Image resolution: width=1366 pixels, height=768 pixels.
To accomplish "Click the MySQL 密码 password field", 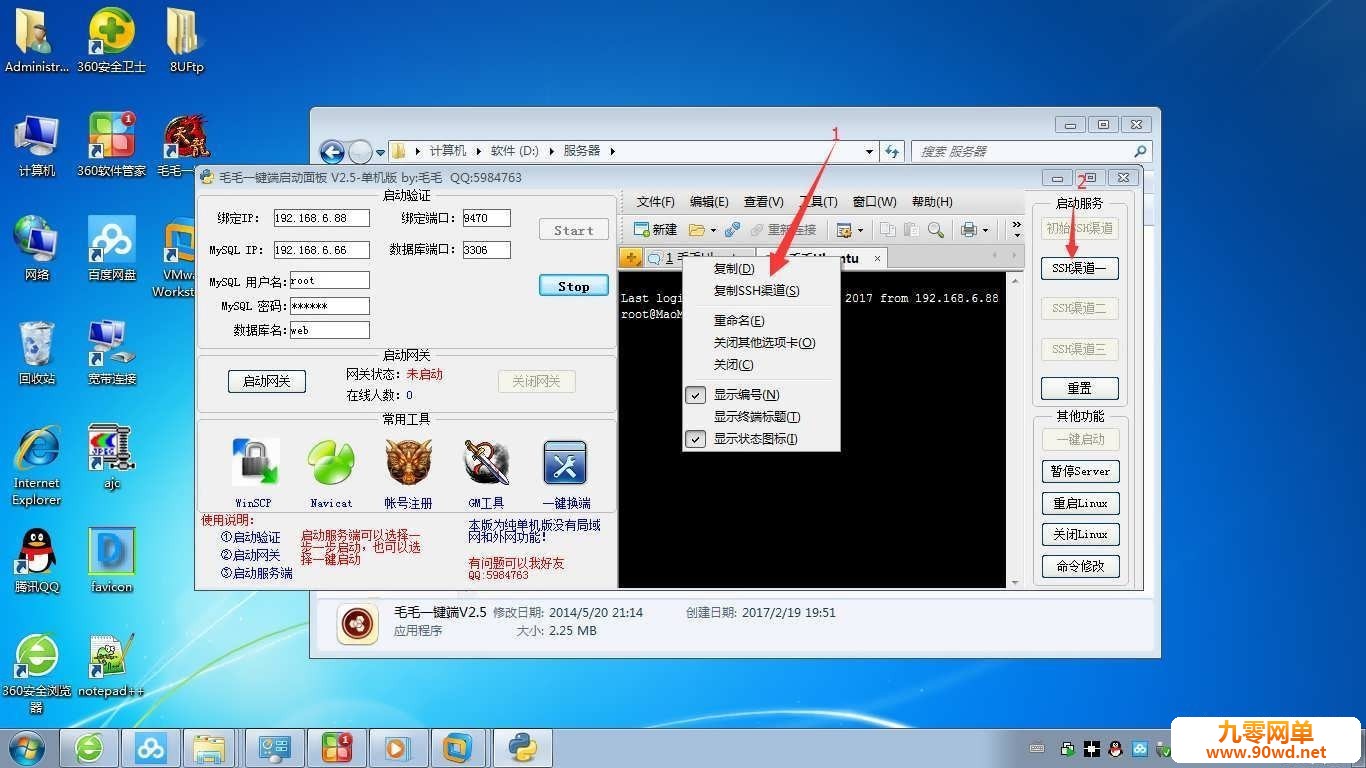I will (x=329, y=306).
